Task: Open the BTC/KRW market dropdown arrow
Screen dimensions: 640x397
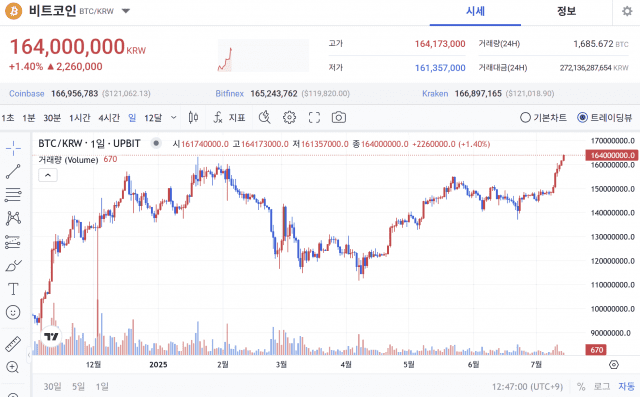Action: [126, 11]
